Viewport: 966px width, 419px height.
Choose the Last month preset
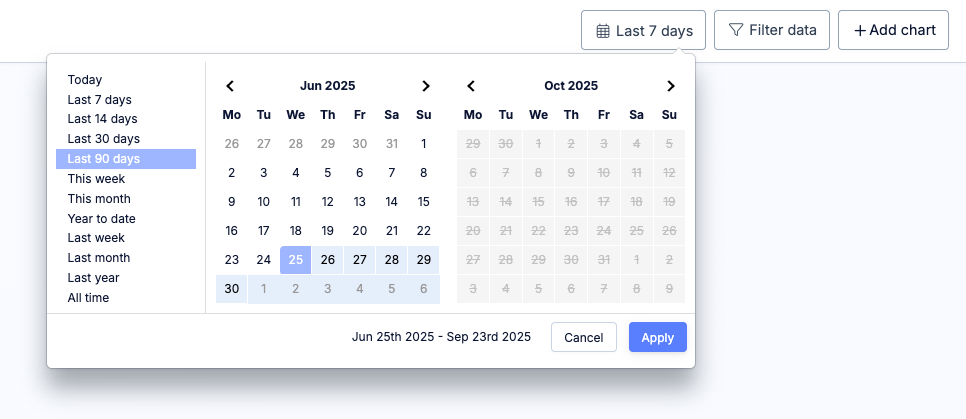[99, 258]
